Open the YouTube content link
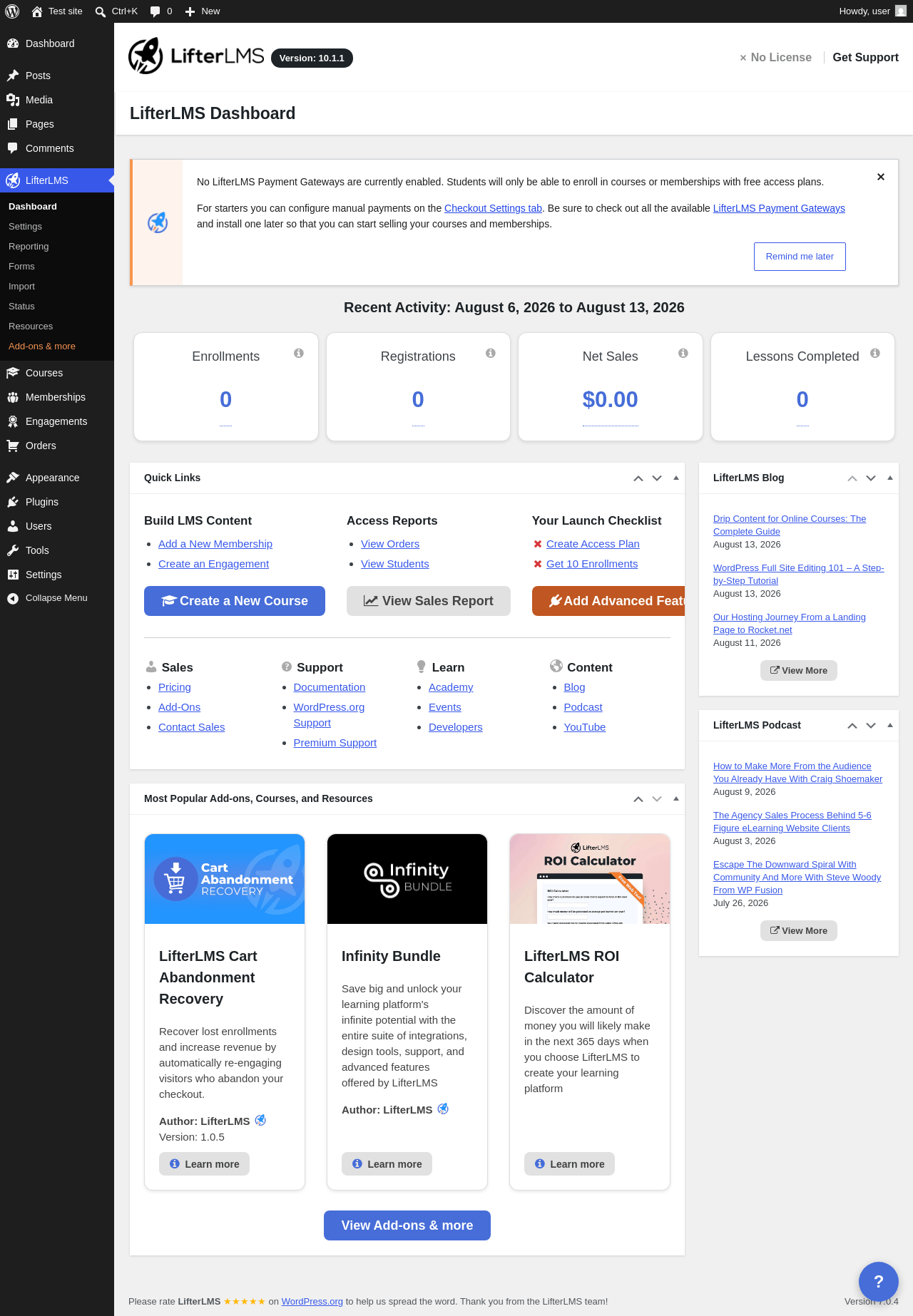Image resolution: width=913 pixels, height=1316 pixels. (585, 727)
